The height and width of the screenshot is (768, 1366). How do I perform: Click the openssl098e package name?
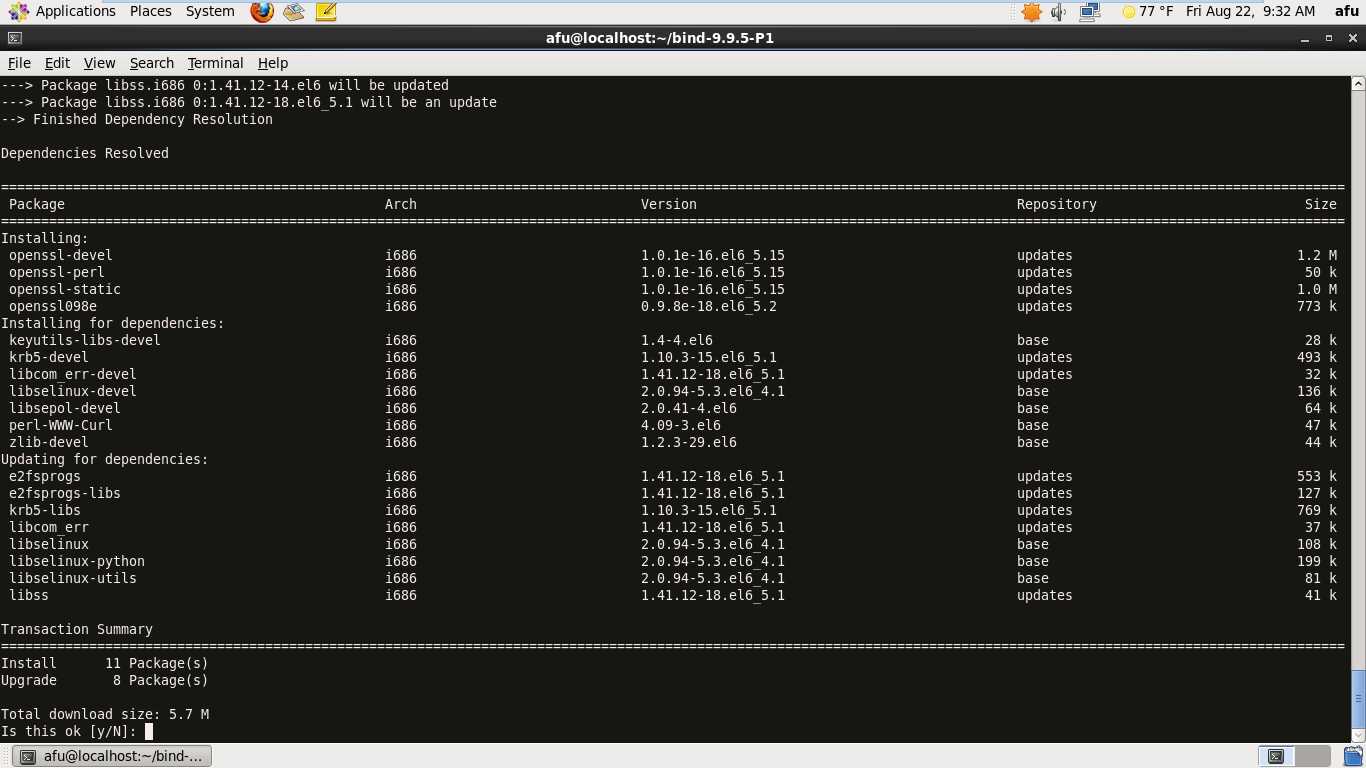pos(53,306)
